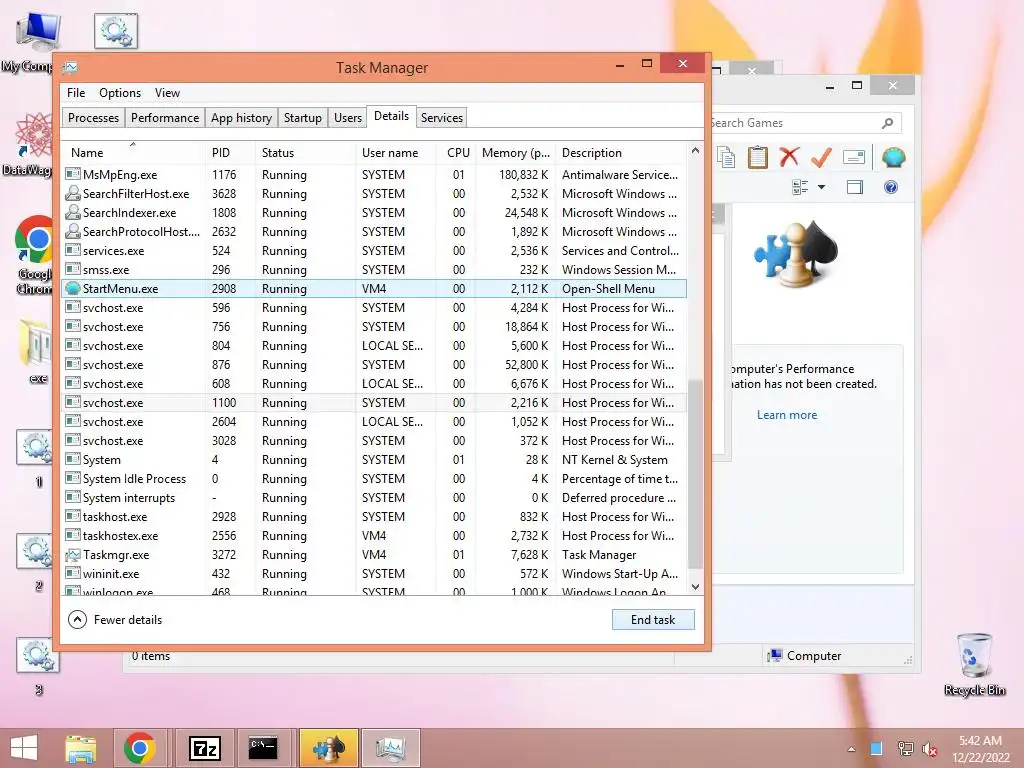Viewport: 1024px width, 768px height.
Task: Select the MsMpEng.exe process icon
Action: (72, 174)
